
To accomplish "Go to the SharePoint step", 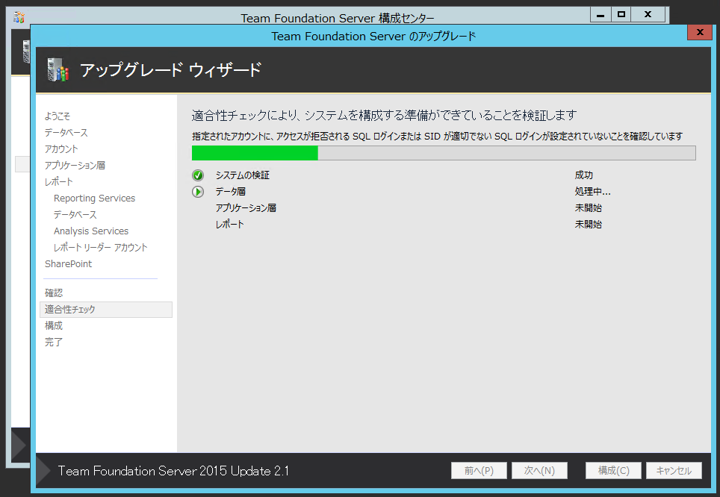I will point(68,264).
